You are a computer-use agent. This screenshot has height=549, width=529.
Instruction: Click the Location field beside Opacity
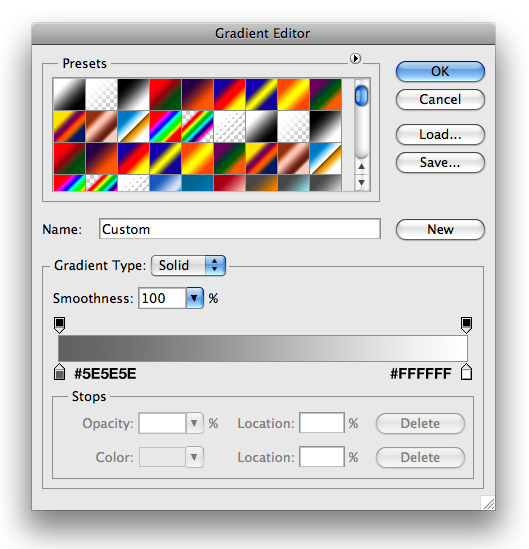322,423
